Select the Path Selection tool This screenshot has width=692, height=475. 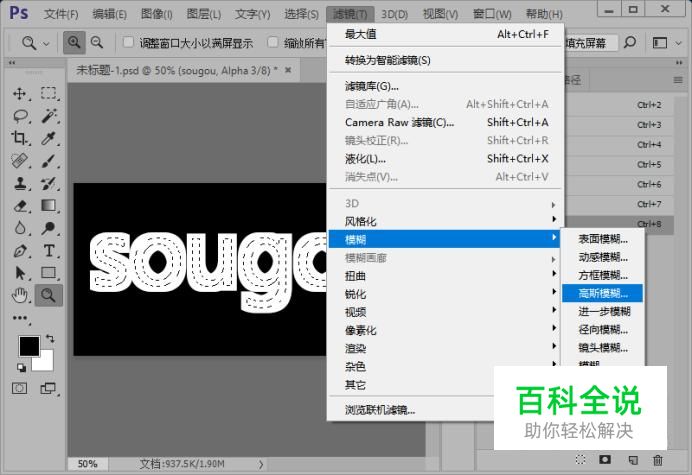(20, 273)
